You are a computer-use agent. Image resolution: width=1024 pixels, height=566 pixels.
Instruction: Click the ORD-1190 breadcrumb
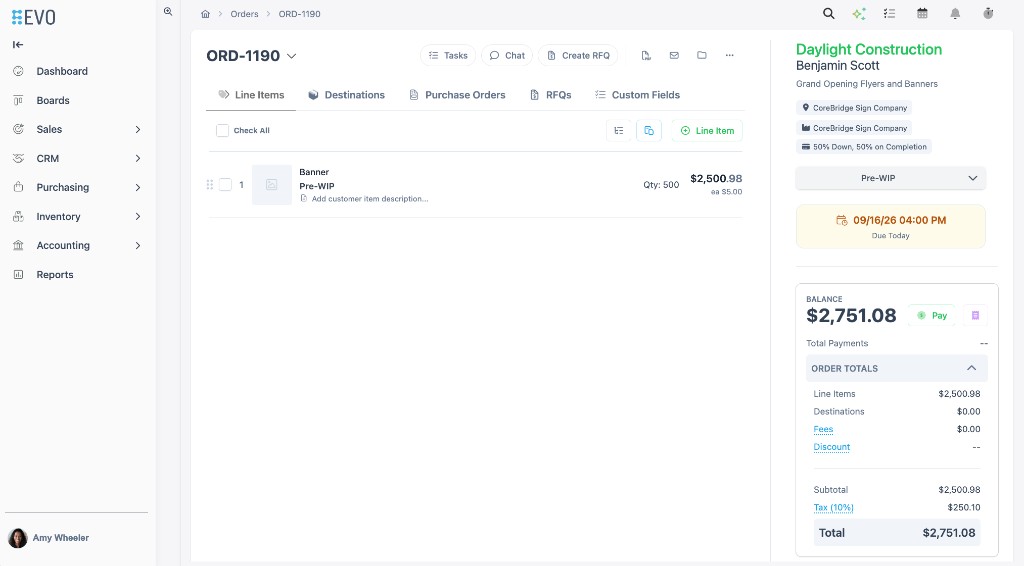pyautogui.click(x=299, y=14)
